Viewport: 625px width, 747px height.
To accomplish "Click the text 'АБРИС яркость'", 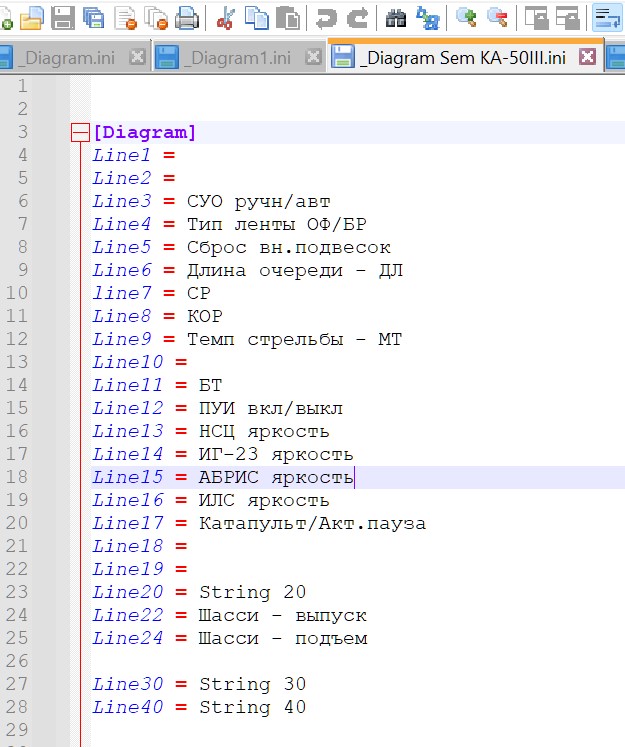I will pyautogui.click(x=276, y=477).
